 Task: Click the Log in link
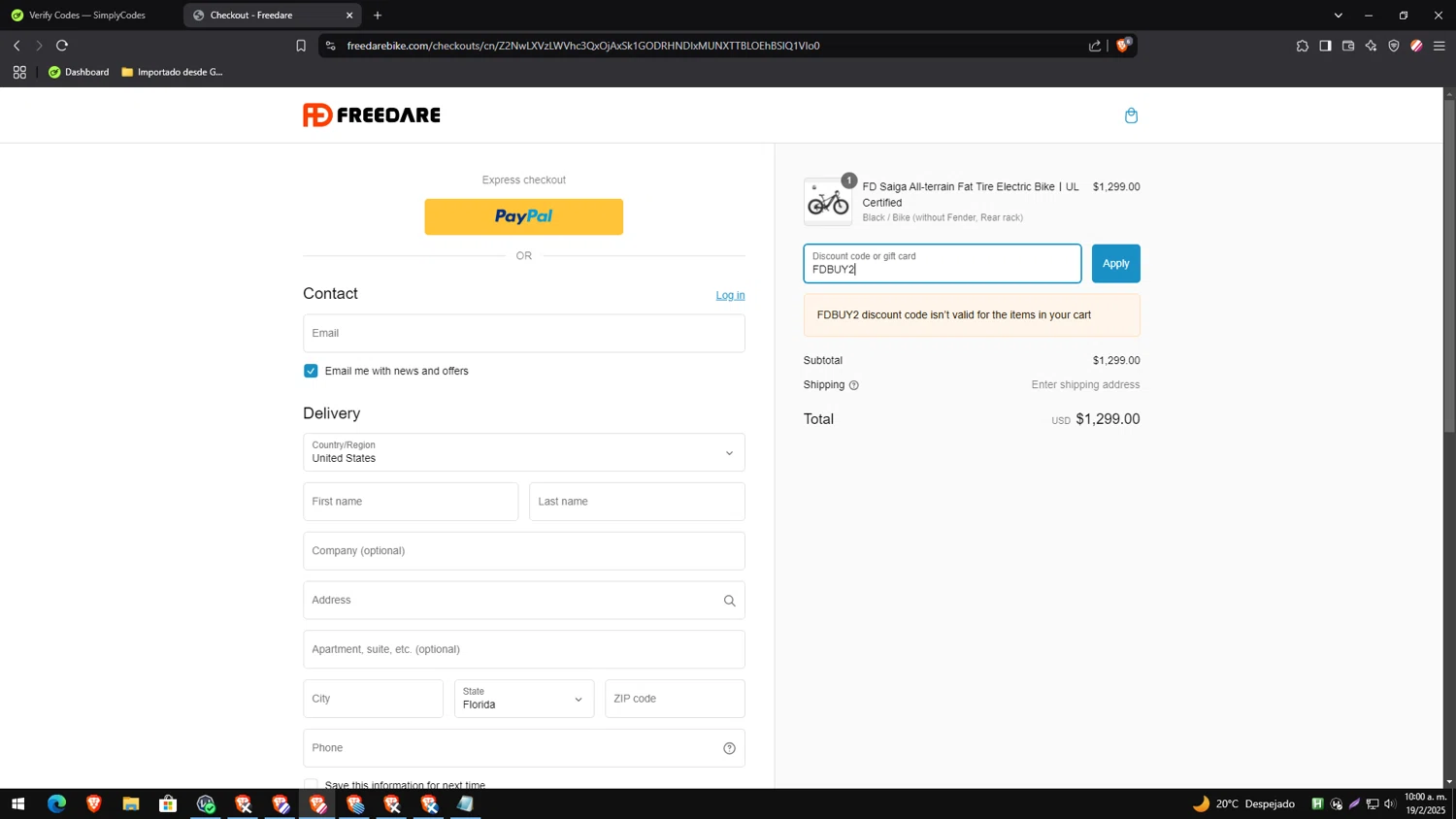click(x=730, y=295)
